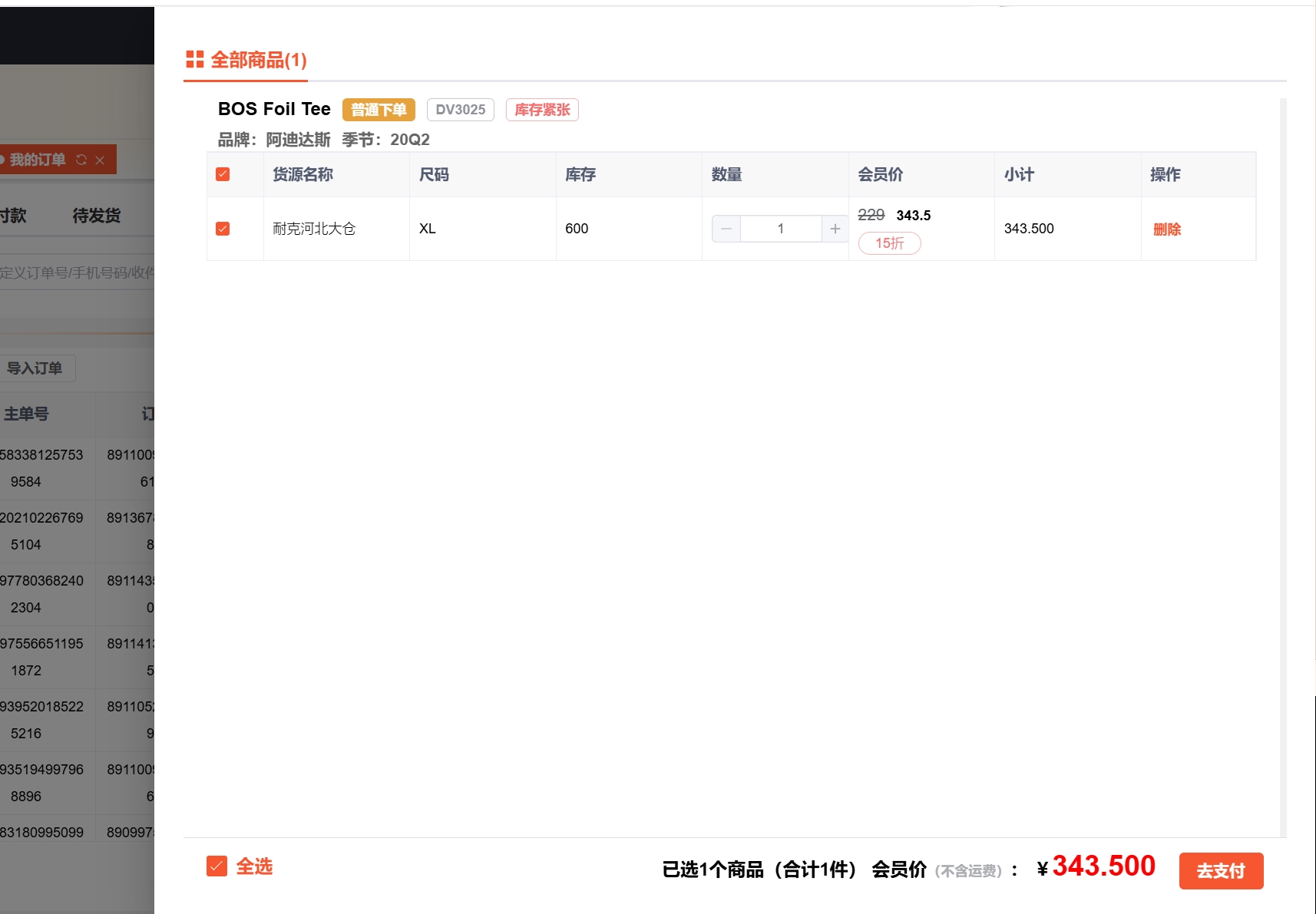Click 删除 to remove the item

(x=1166, y=229)
